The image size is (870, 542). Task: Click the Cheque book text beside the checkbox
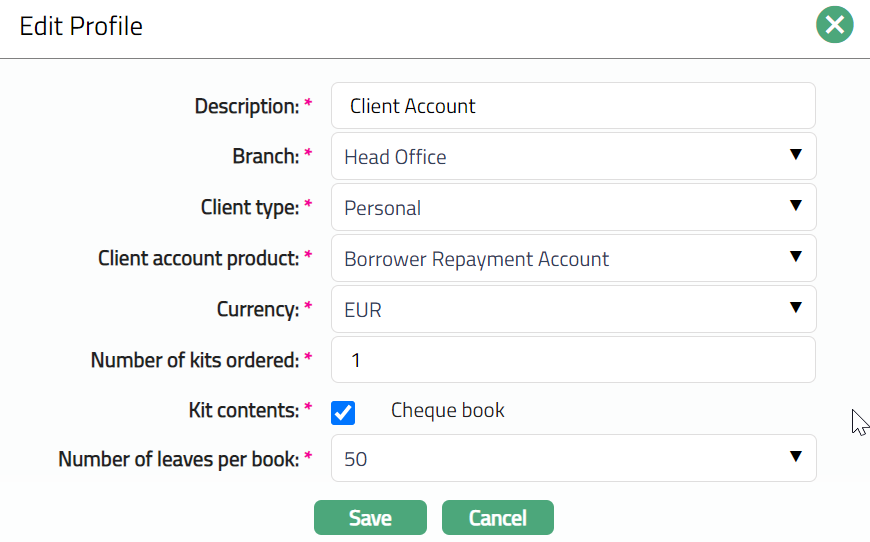pos(447,410)
